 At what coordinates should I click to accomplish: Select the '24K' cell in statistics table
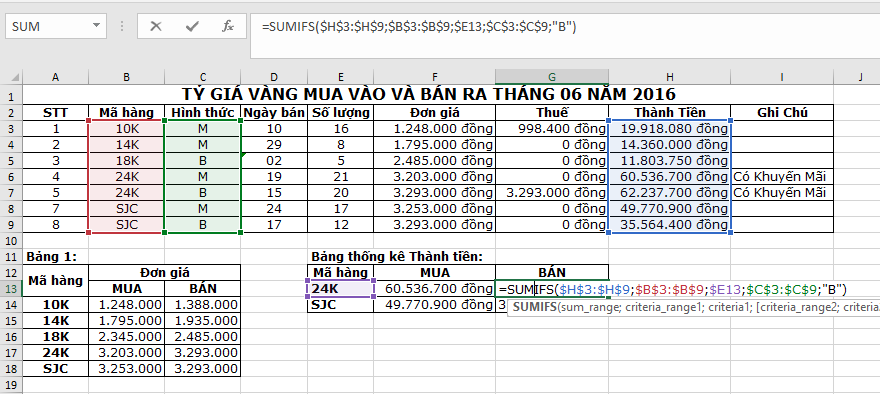pos(340,289)
